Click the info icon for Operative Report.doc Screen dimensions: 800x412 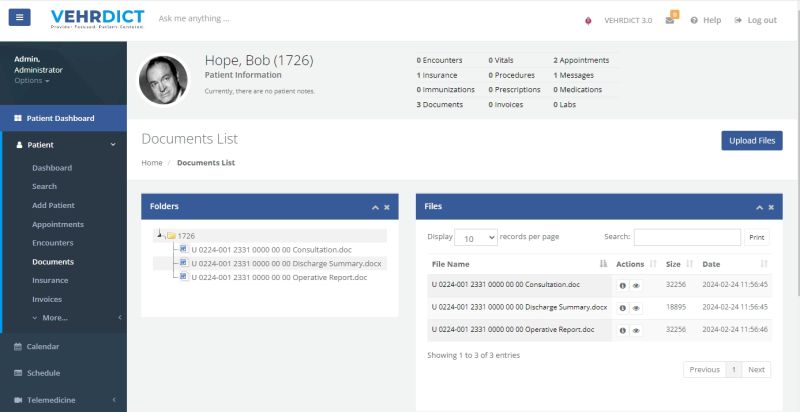coord(622,330)
